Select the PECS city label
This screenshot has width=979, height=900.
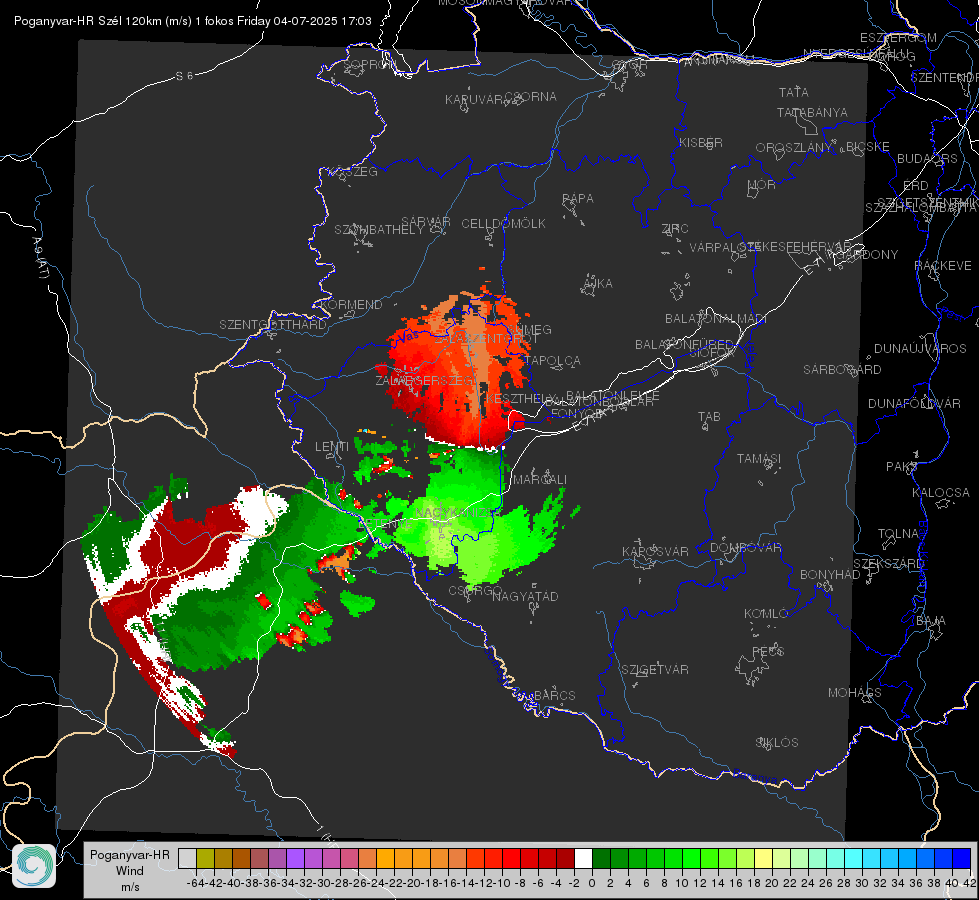(x=768, y=651)
